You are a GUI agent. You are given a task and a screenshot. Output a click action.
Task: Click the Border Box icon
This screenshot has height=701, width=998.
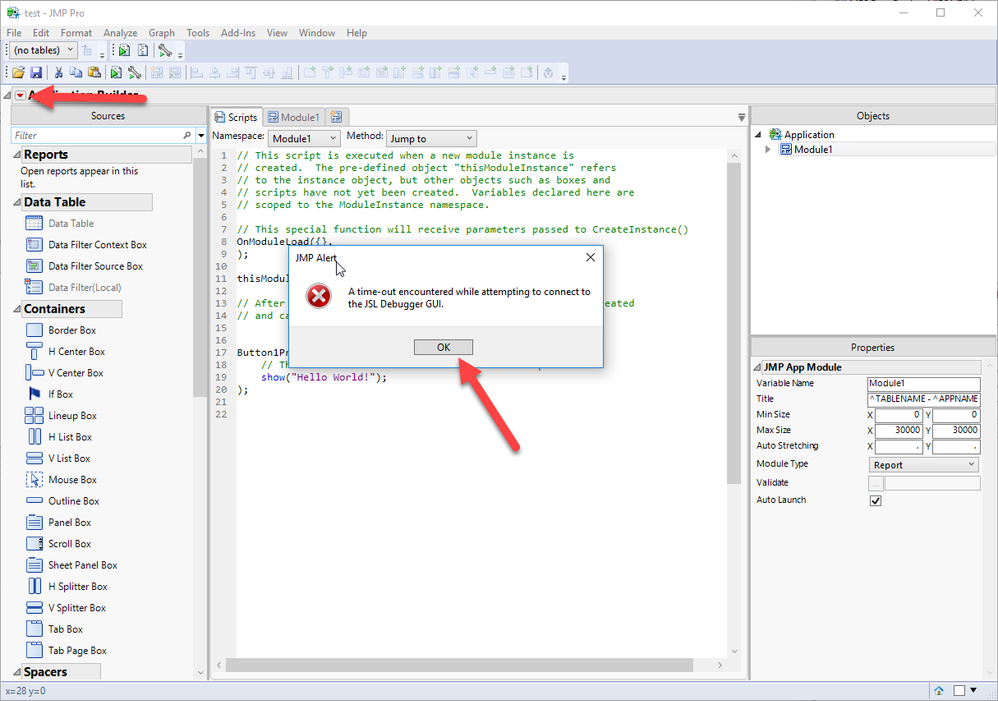pyautogui.click(x=34, y=330)
